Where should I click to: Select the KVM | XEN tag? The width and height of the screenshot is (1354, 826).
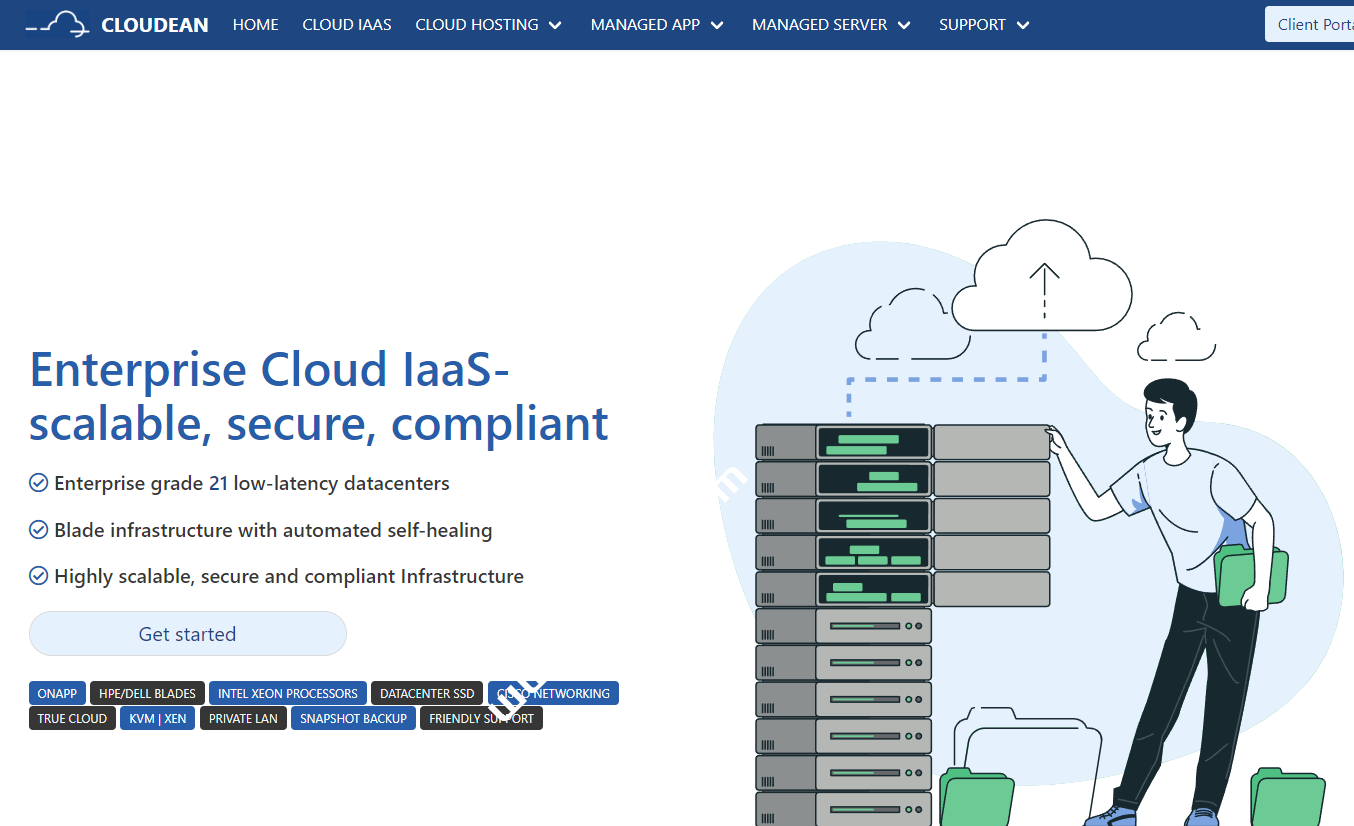158,718
